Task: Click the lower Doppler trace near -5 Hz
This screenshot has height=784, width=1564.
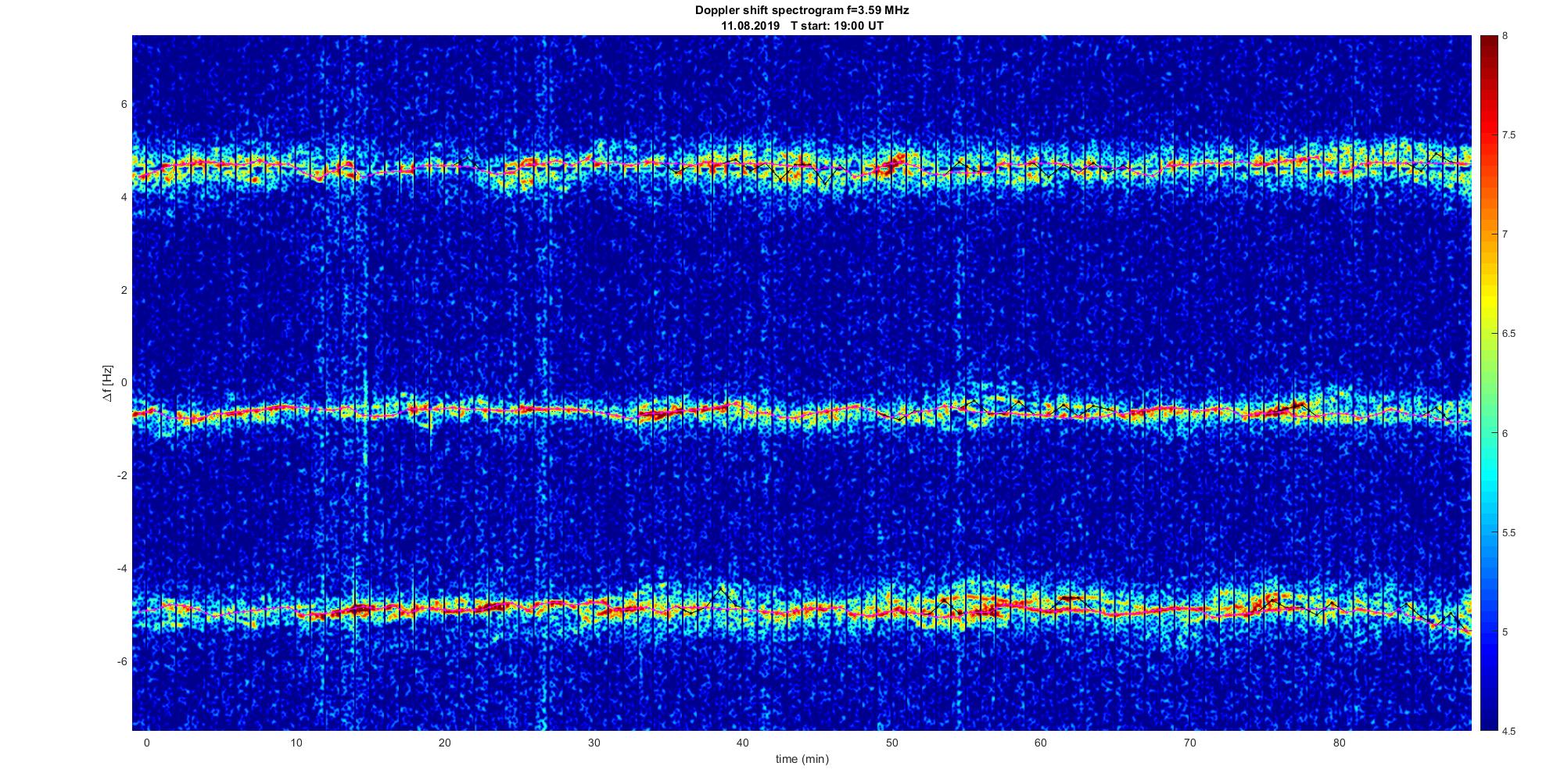Action: [x=802, y=608]
